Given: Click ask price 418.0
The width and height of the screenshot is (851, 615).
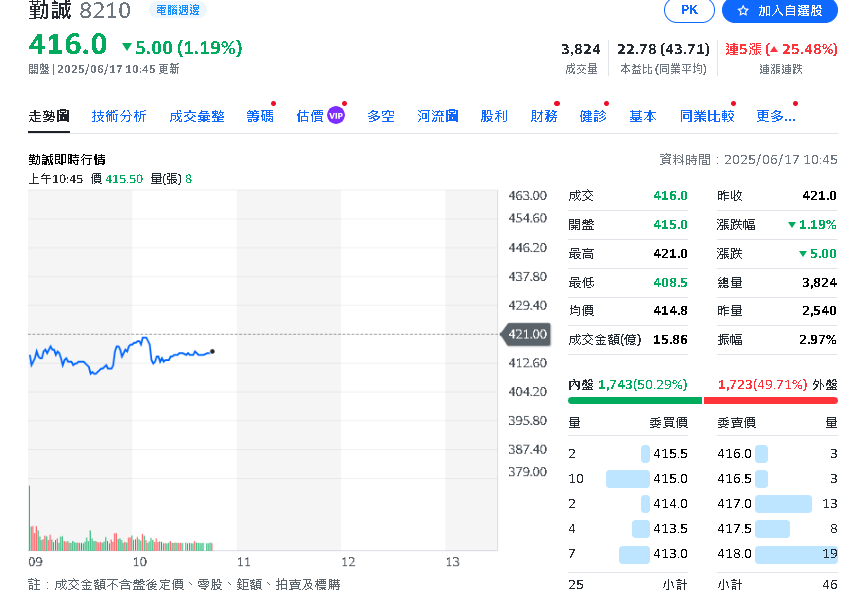Looking at the screenshot, I should tap(734, 554).
